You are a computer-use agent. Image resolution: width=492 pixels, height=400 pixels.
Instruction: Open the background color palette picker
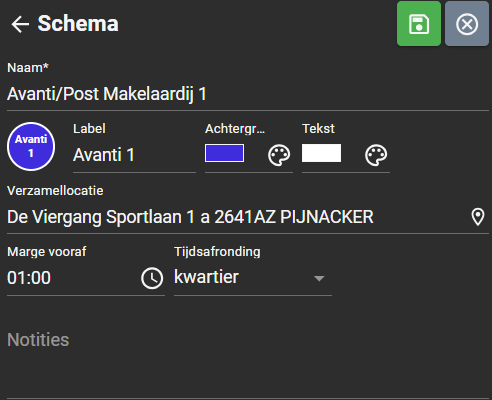279,155
